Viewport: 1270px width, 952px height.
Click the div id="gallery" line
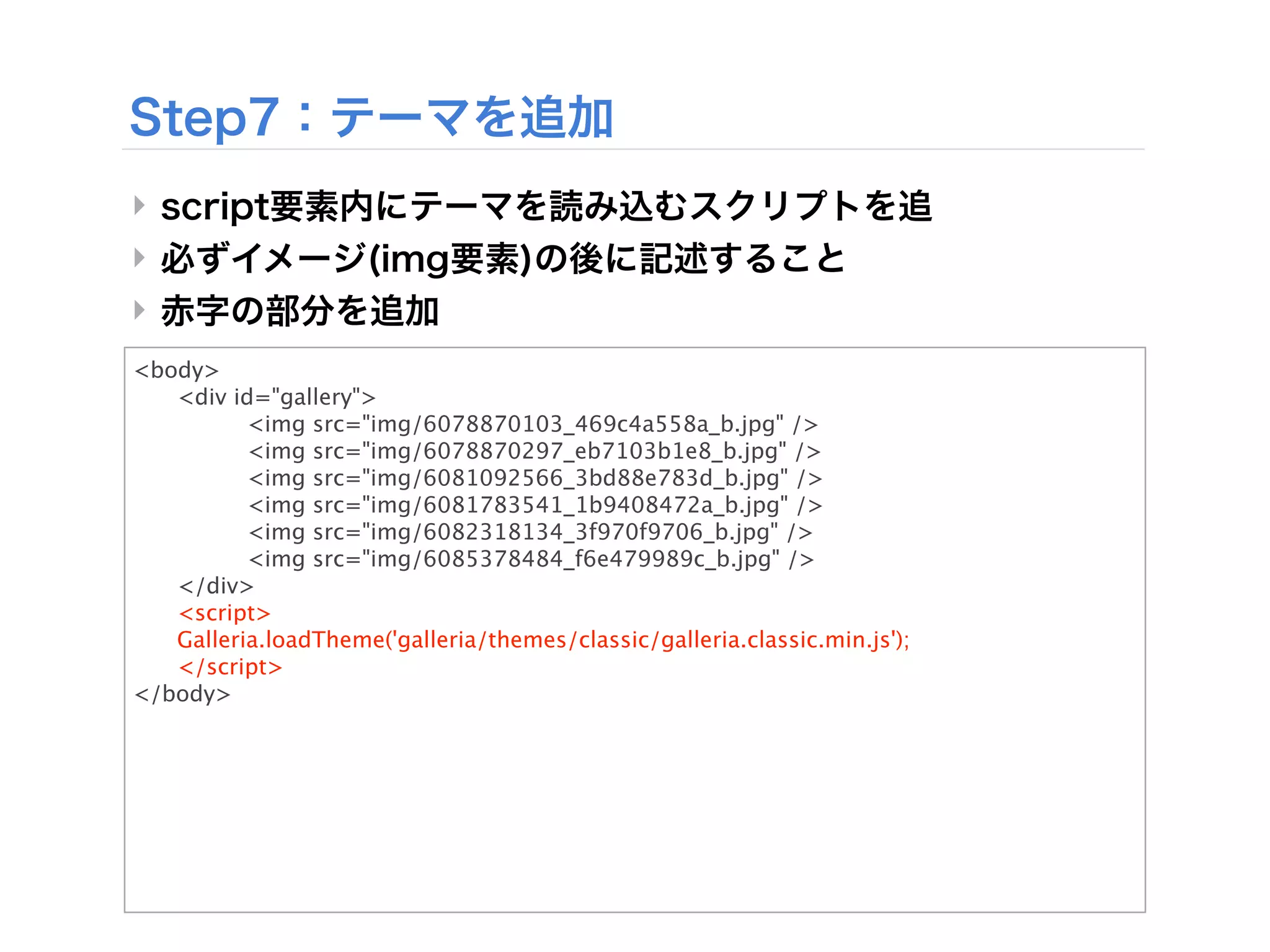[277, 397]
